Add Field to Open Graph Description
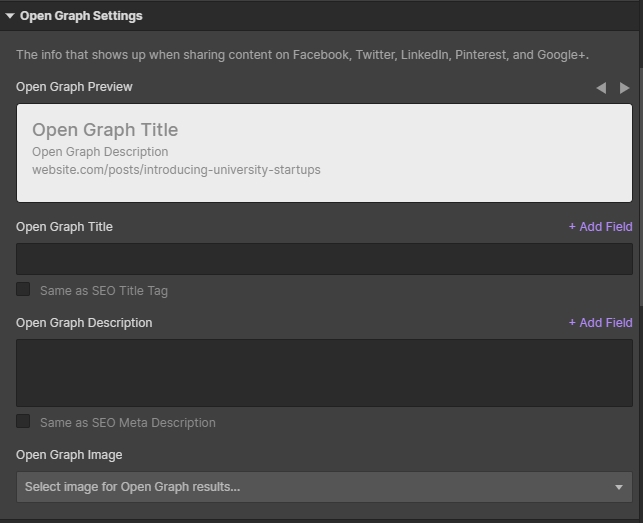This screenshot has height=523, width=643. pos(600,323)
